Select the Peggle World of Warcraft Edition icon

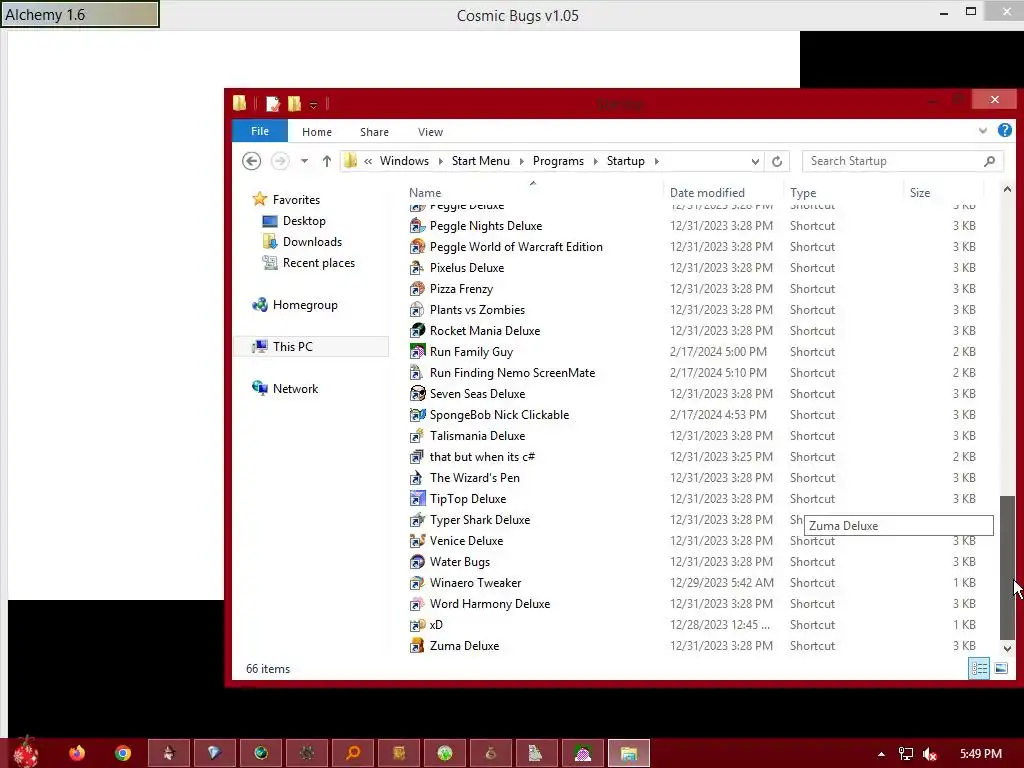coord(417,247)
